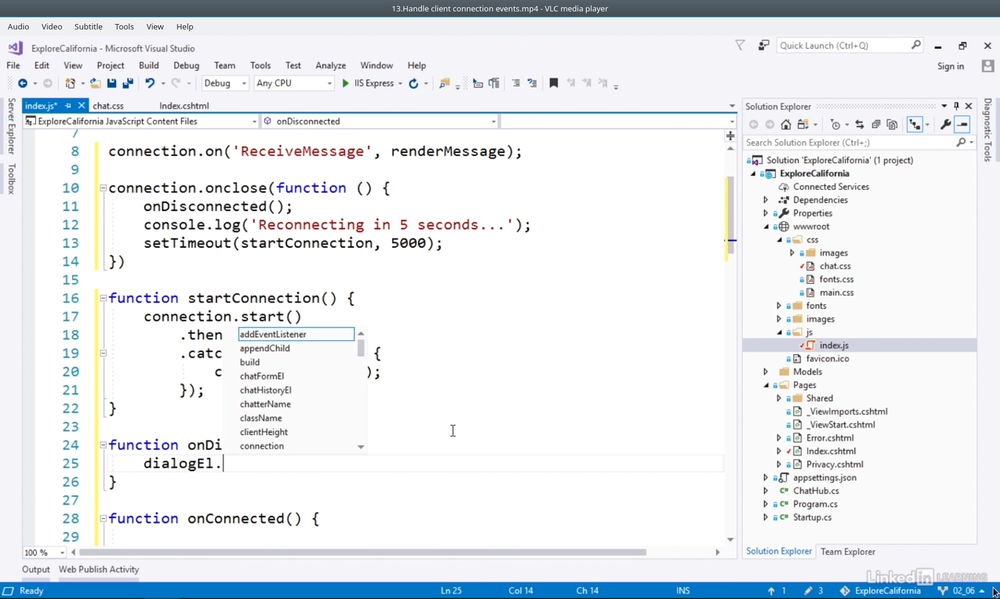Open the Output panel tab
1000x599 pixels.
tap(36, 570)
